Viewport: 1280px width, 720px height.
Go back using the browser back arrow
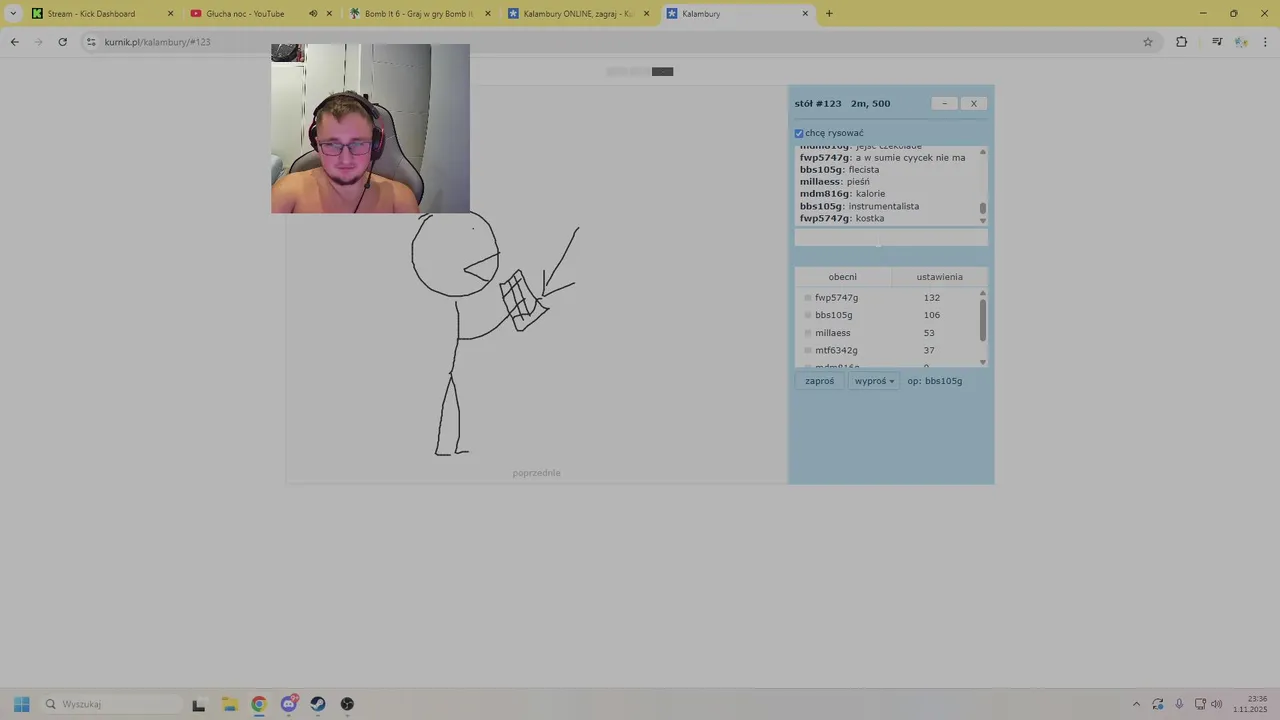pos(14,42)
